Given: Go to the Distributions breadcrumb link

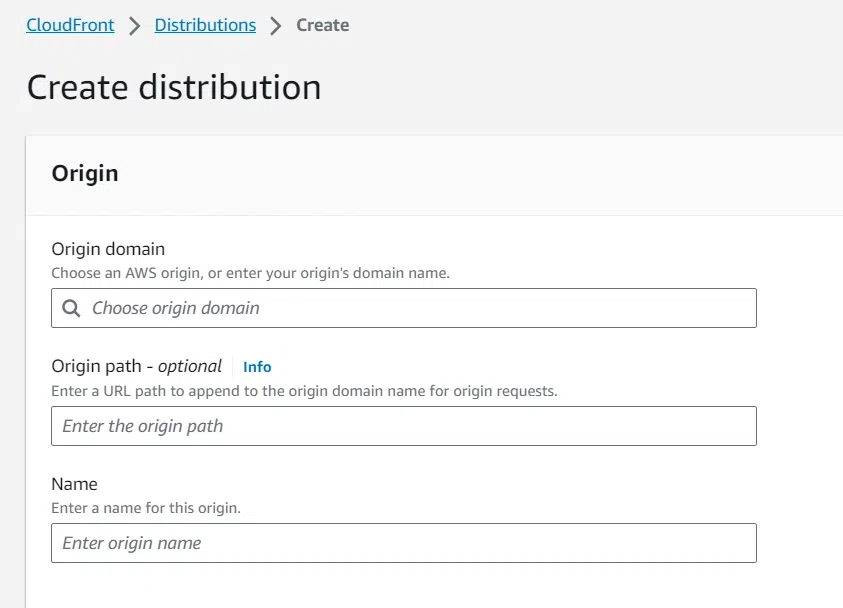Looking at the screenshot, I should (205, 25).
